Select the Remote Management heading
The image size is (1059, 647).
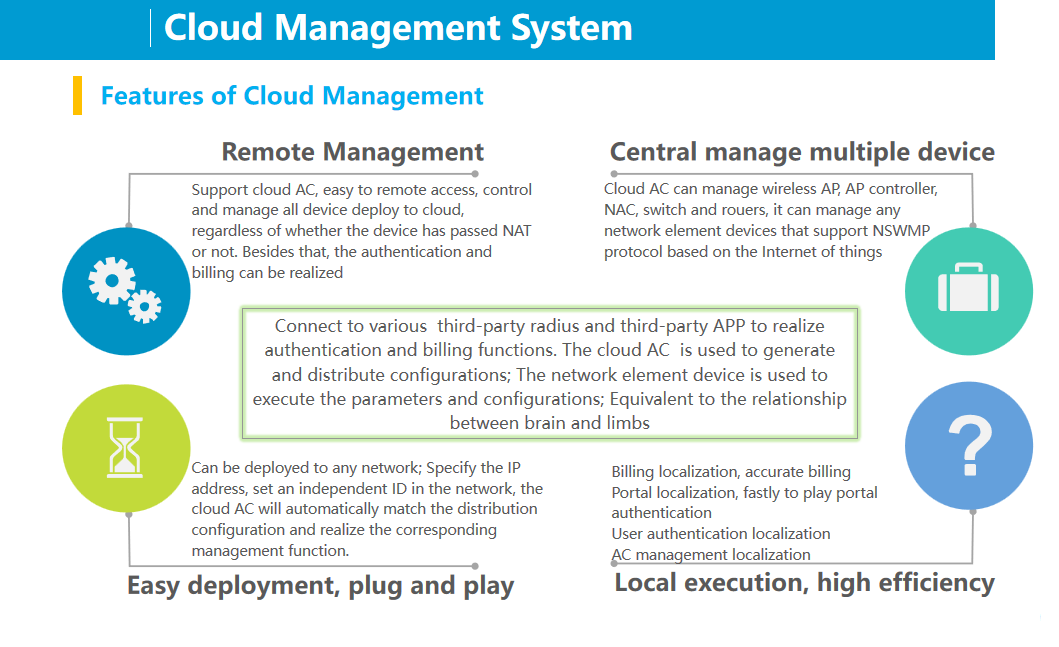tap(352, 152)
